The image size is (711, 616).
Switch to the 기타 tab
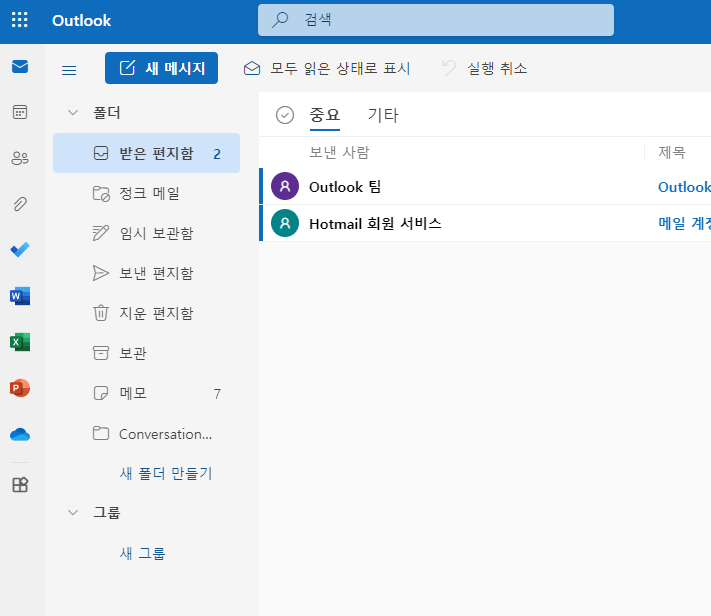pyautogui.click(x=383, y=115)
